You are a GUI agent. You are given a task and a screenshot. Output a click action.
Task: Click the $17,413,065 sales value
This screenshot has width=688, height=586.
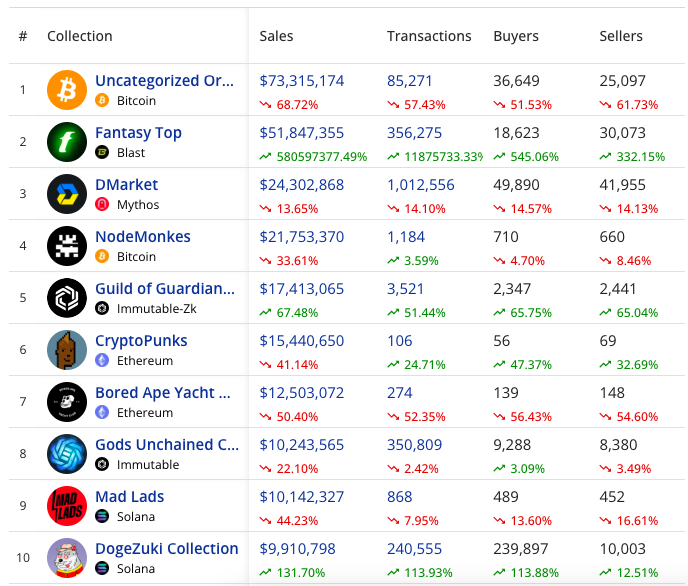[x=301, y=289]
